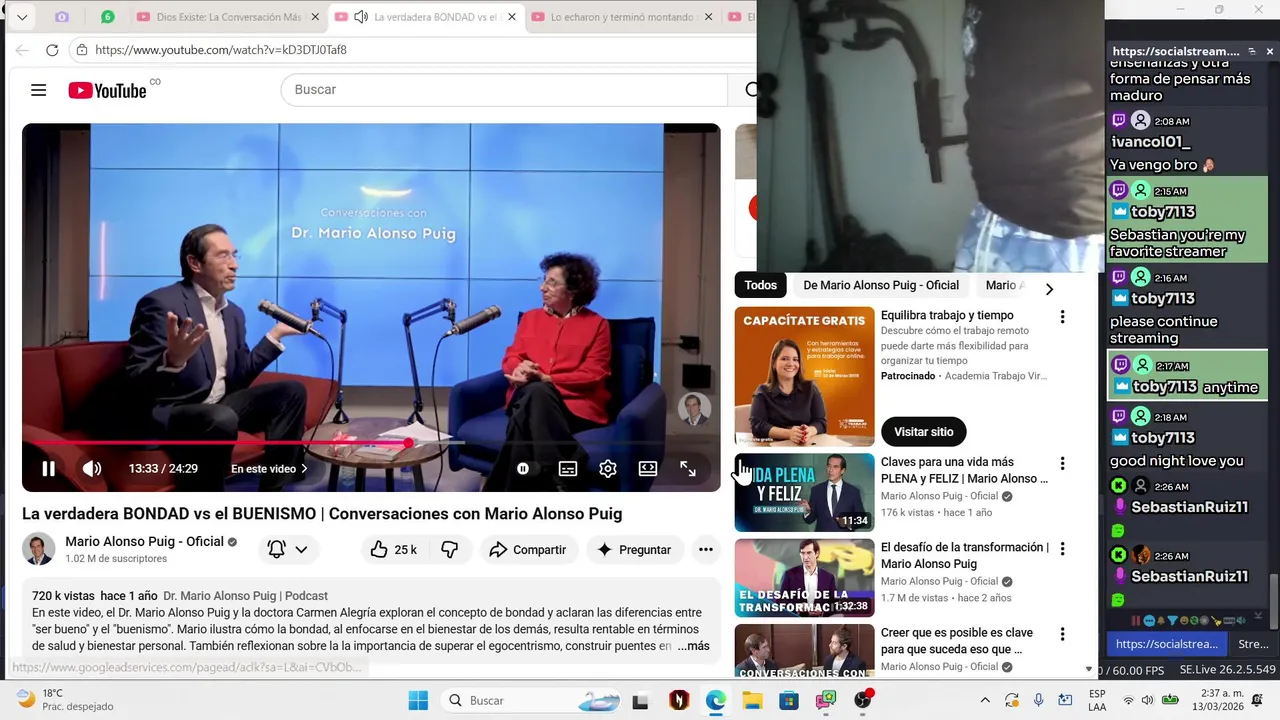Open File Explorer from the taskbar
Viewport: 1280px width, 720px height.
(752, 700)
